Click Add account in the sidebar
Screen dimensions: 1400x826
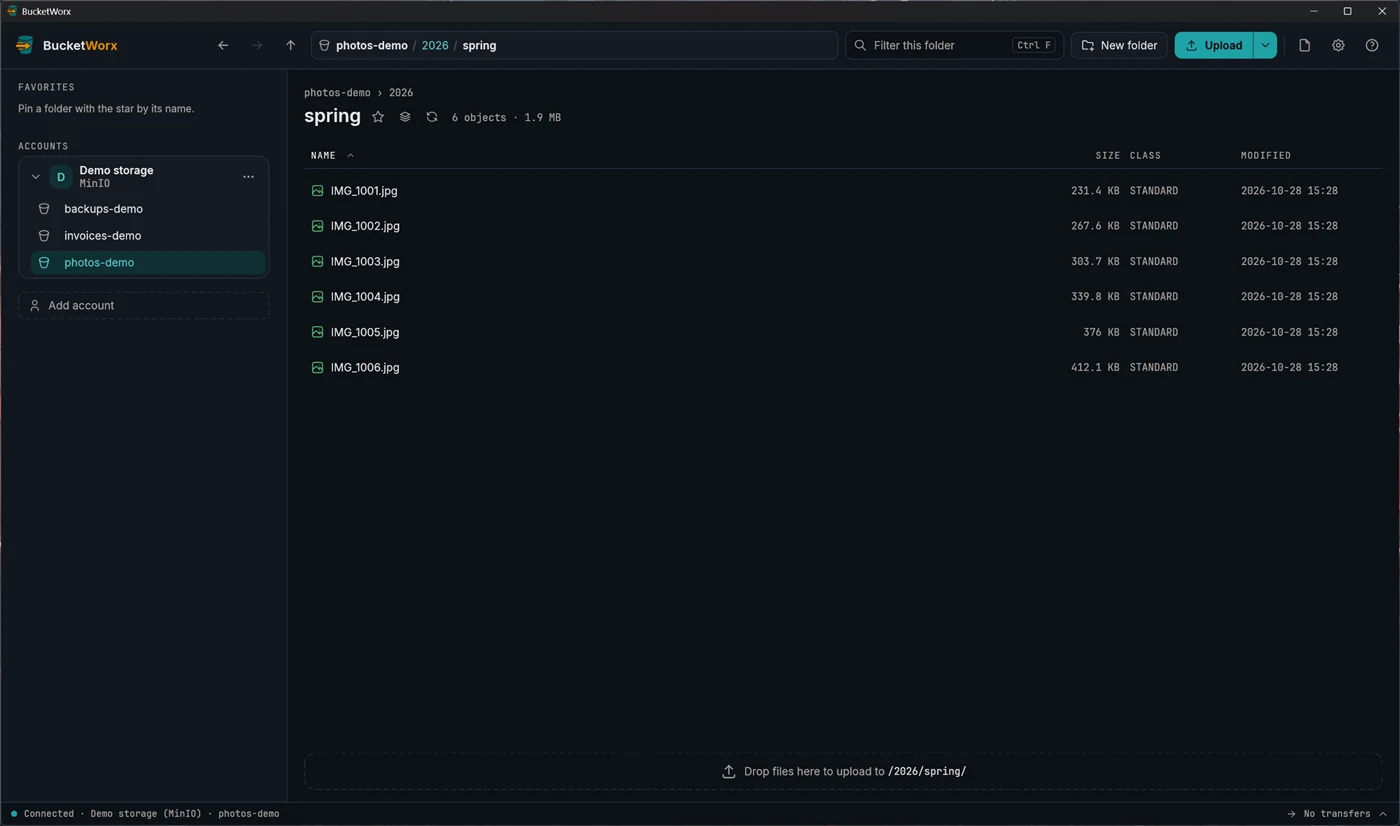[x=143, y=305]
